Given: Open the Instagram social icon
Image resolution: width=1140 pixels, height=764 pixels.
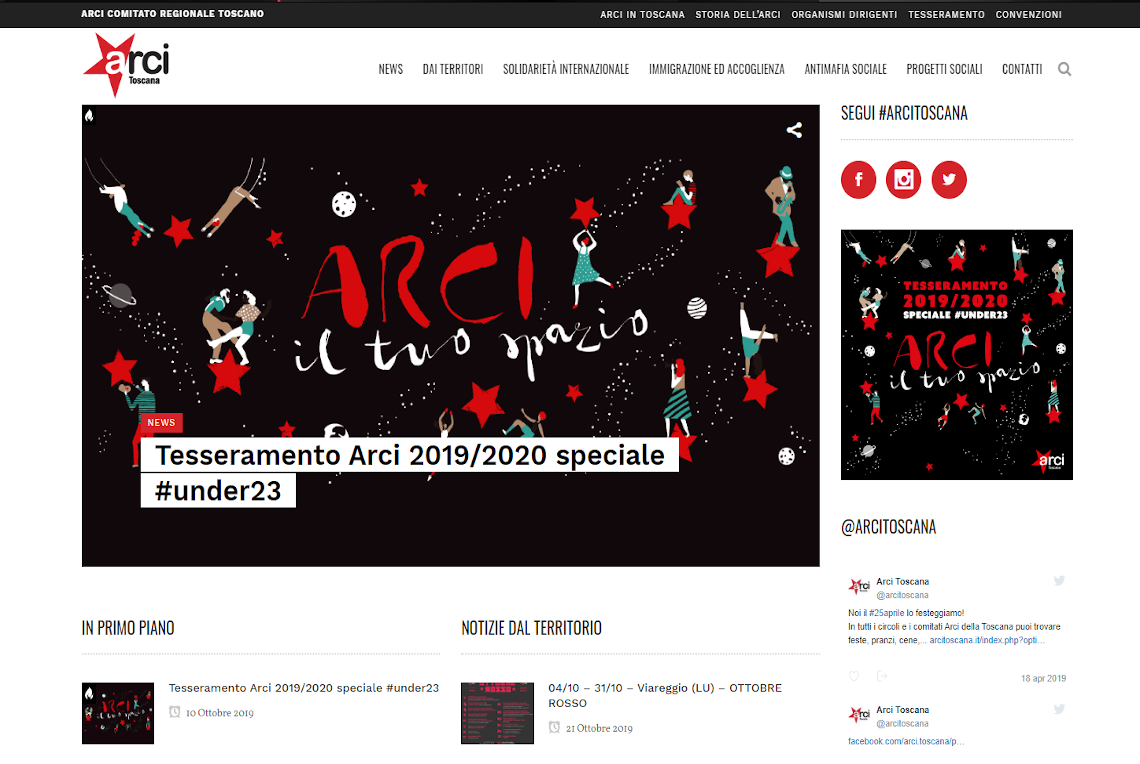Looking at the screenshot, I should 904,180.
